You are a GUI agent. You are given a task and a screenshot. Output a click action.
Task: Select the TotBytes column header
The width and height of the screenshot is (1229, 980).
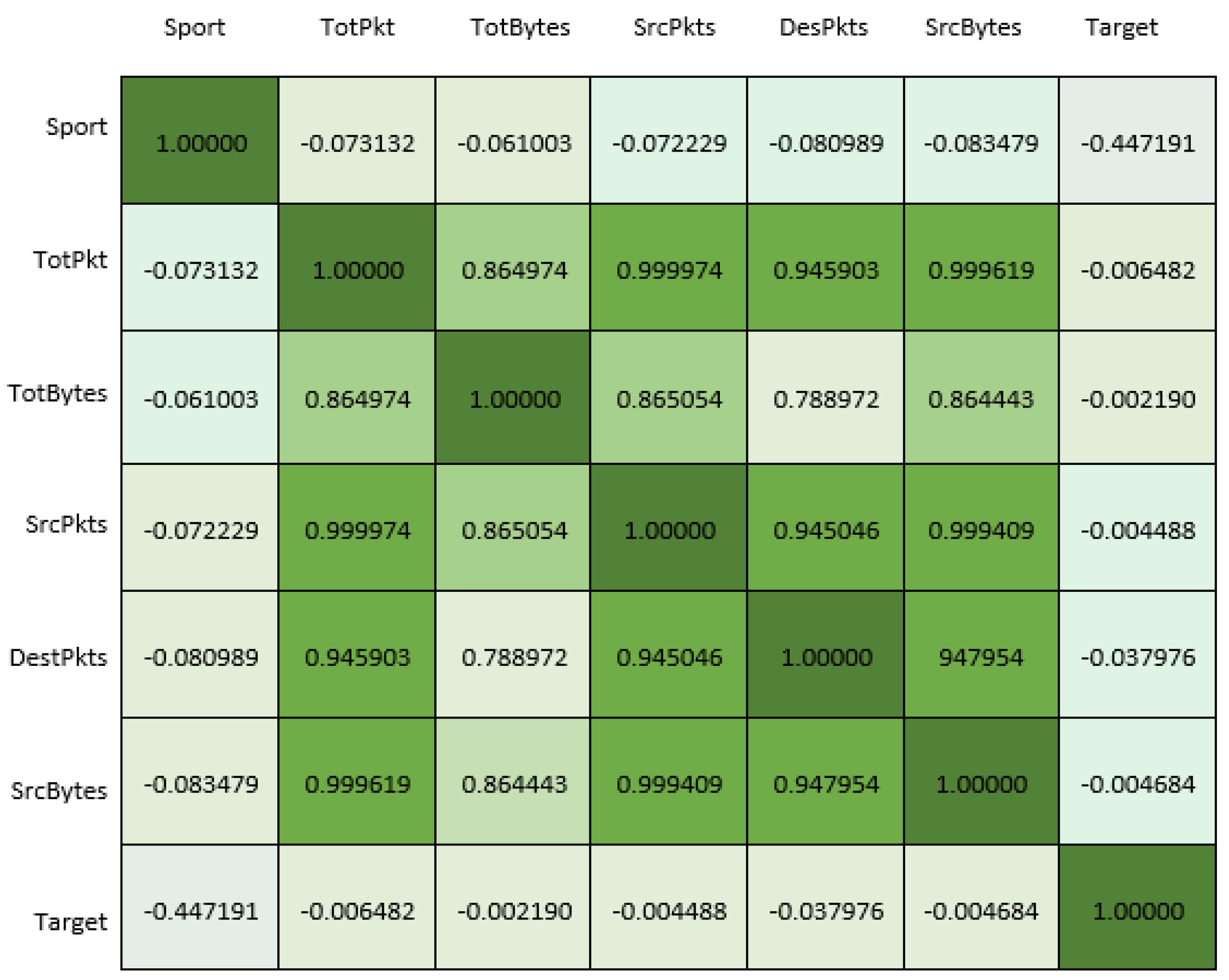(x=520, y=27)
